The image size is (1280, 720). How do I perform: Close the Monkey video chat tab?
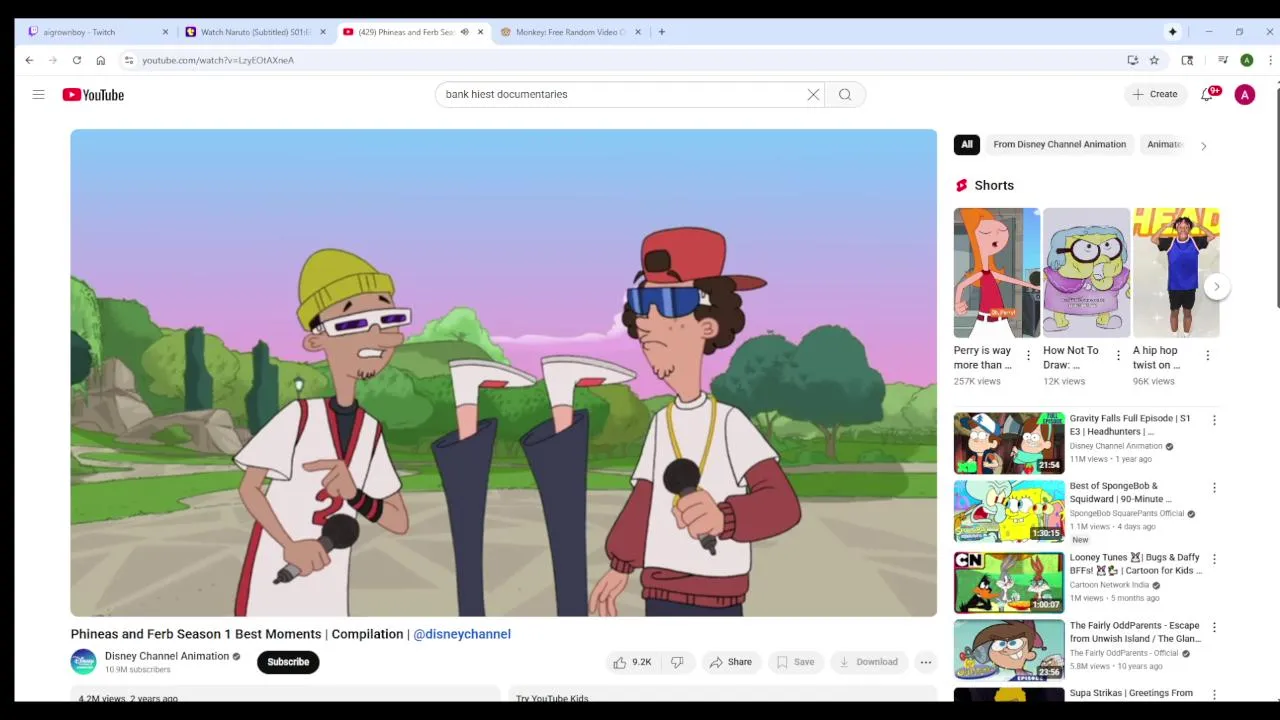click(x=637, y=32)
